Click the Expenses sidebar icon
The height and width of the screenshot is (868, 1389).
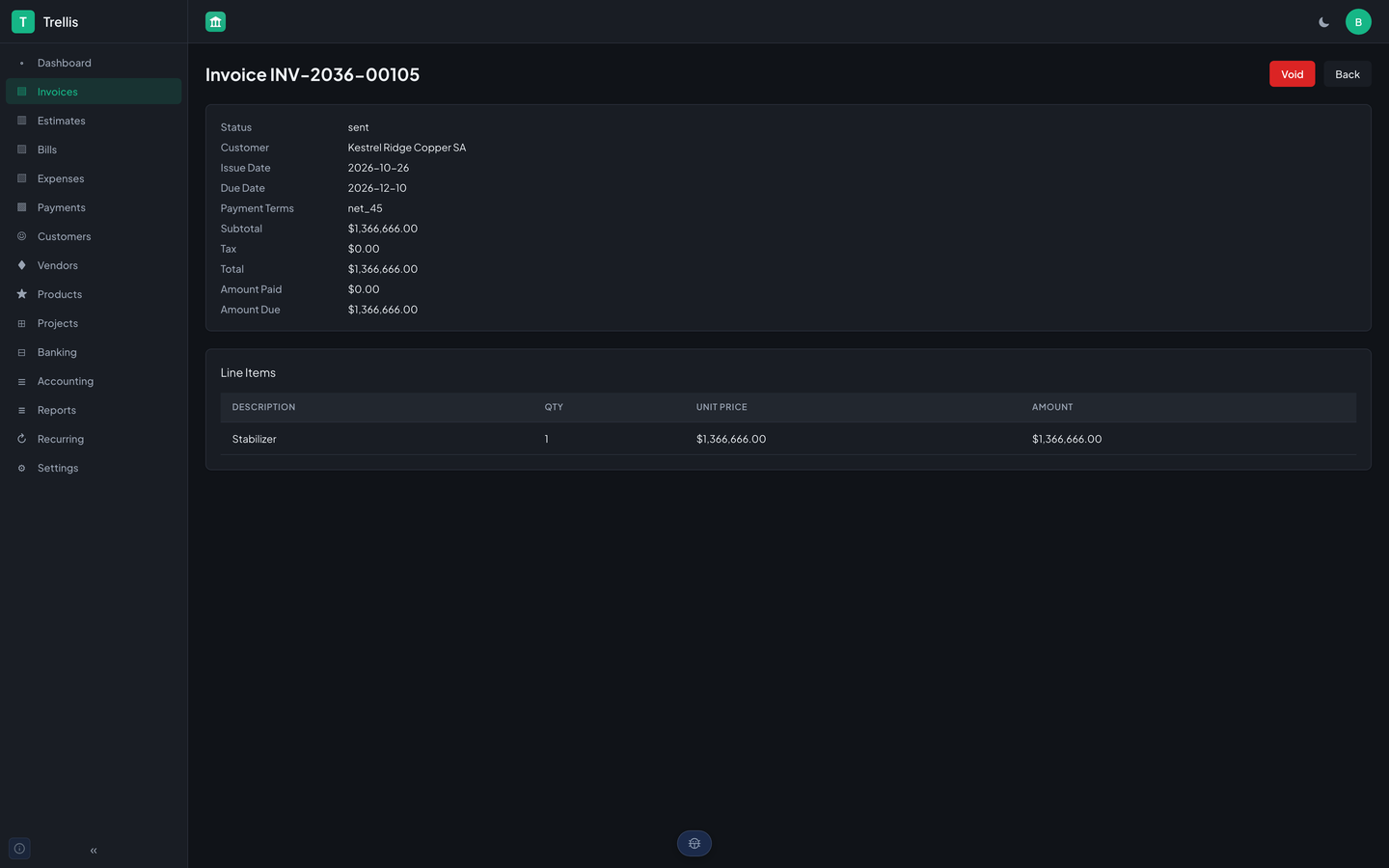(x=21, y=178)
